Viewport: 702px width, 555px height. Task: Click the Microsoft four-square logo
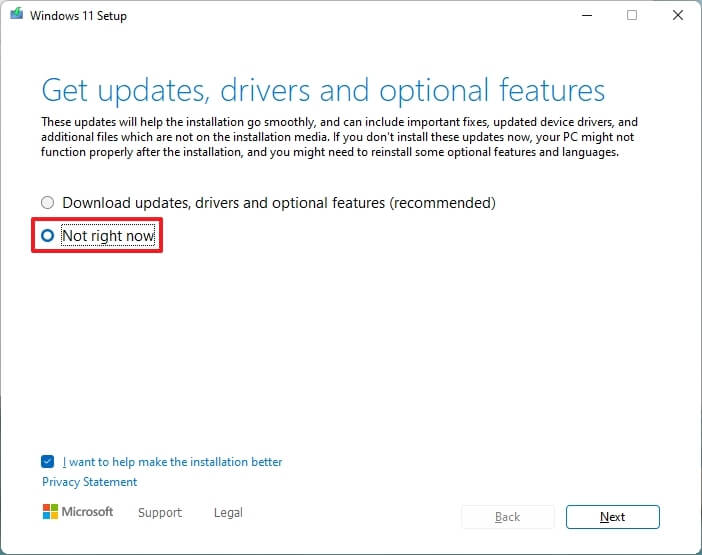pos(51,512)
